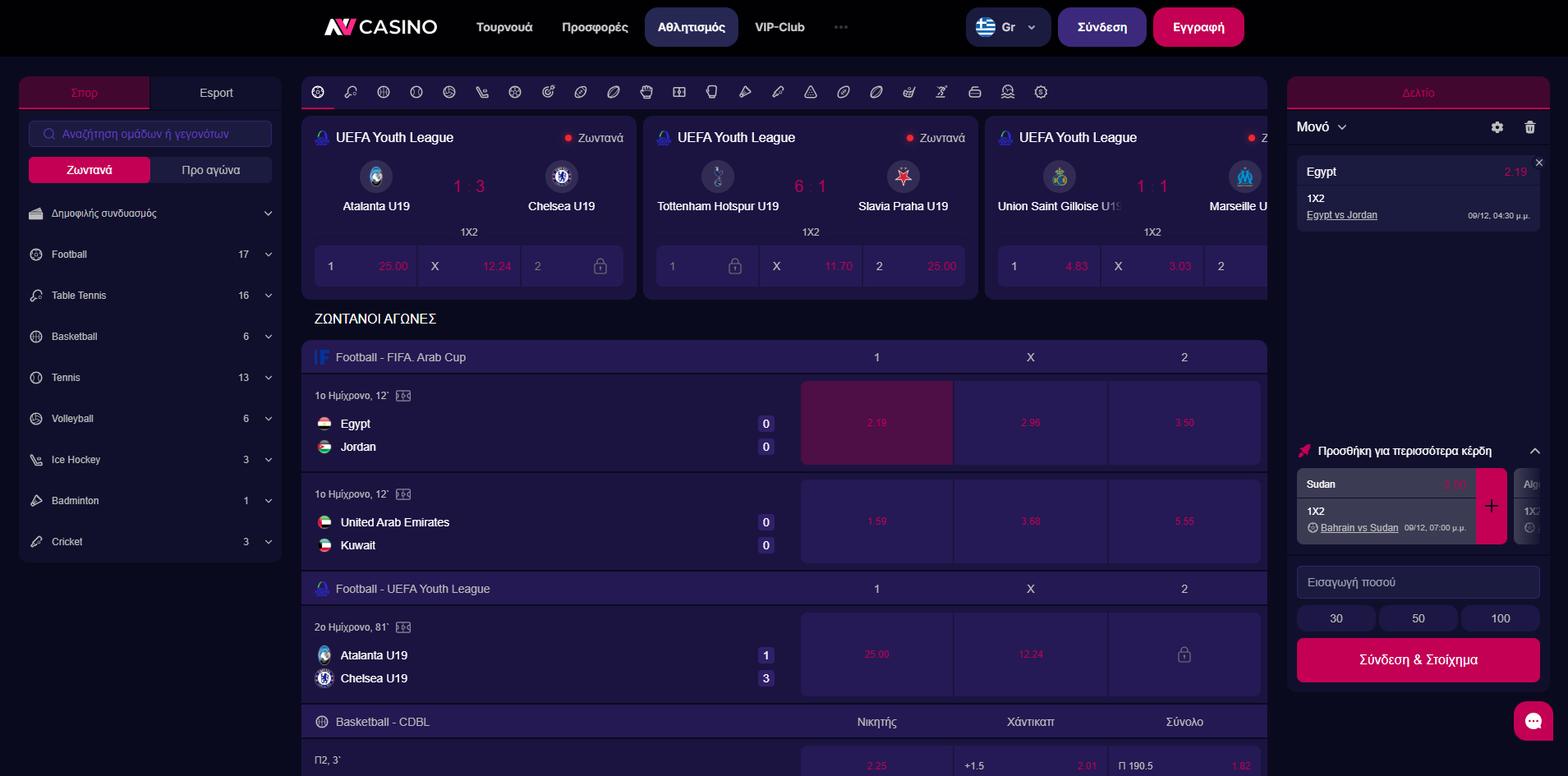This screenshot has width=1568, height=776.
Task: Open Προσφορές in top navigation
Action: click(x=595, y=27)
